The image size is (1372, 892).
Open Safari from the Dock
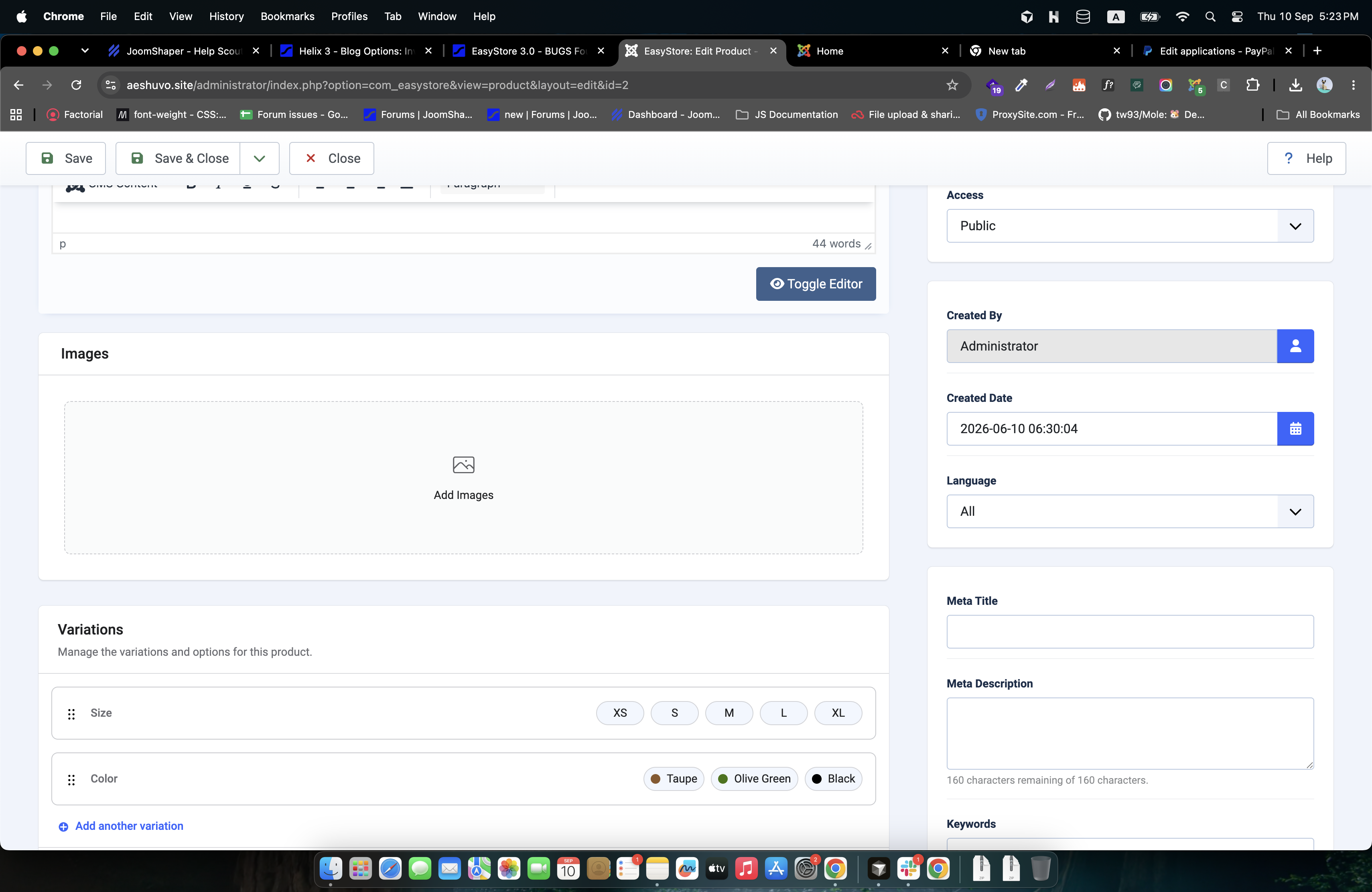(x=390, y=868)
